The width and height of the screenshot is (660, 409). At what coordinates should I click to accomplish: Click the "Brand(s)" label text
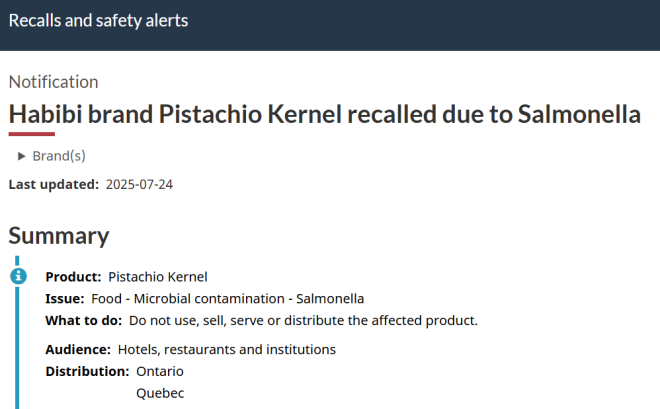(59, 156)
